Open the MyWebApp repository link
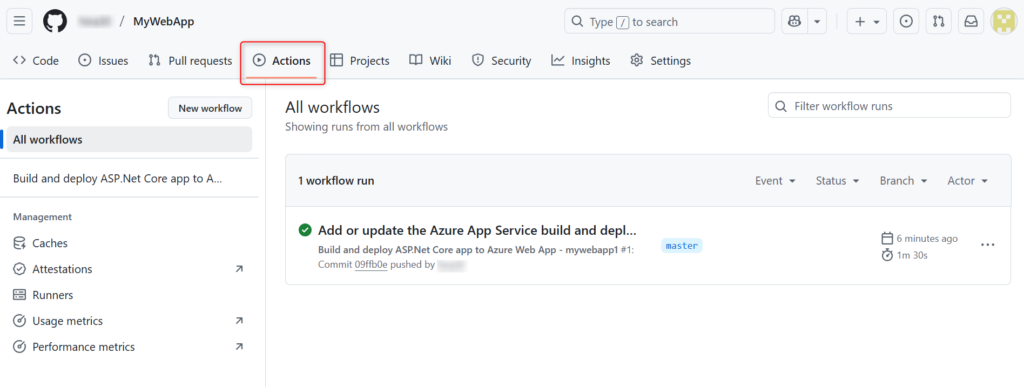The image size is (1024, 387). [163, 22]
